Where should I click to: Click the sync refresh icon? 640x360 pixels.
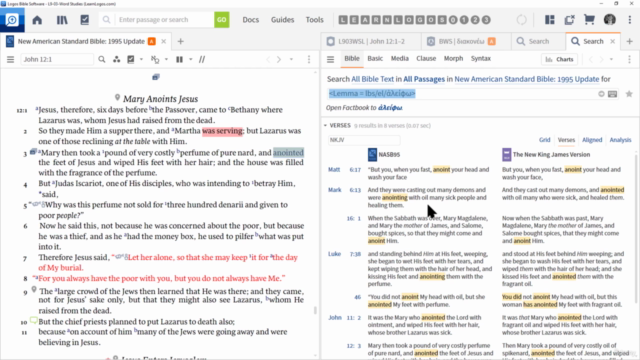tap(521, 20)
